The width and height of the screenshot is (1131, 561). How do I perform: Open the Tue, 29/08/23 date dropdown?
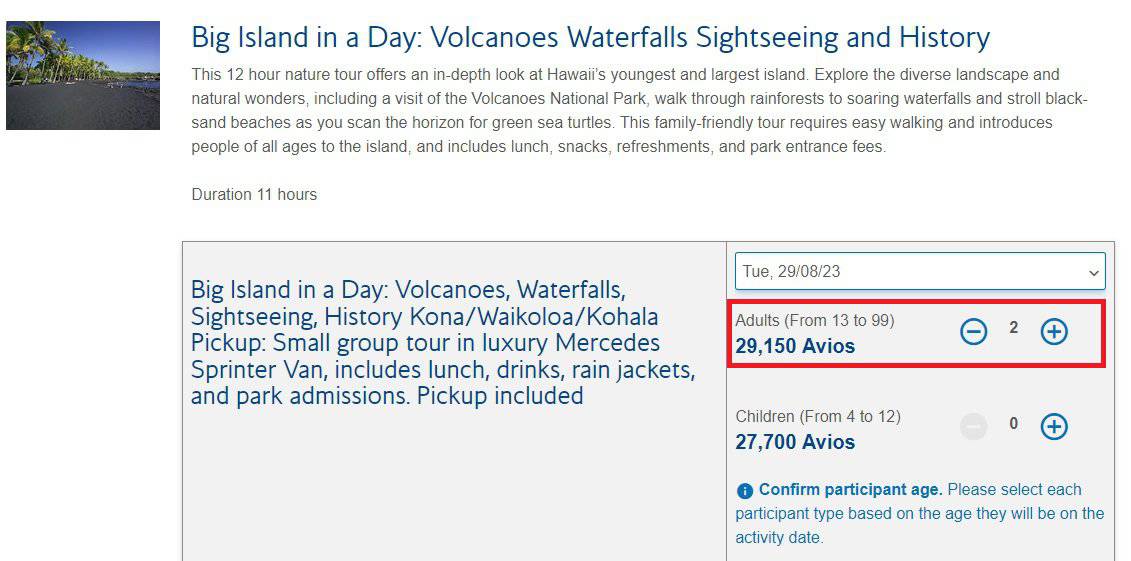coord(920,272)
